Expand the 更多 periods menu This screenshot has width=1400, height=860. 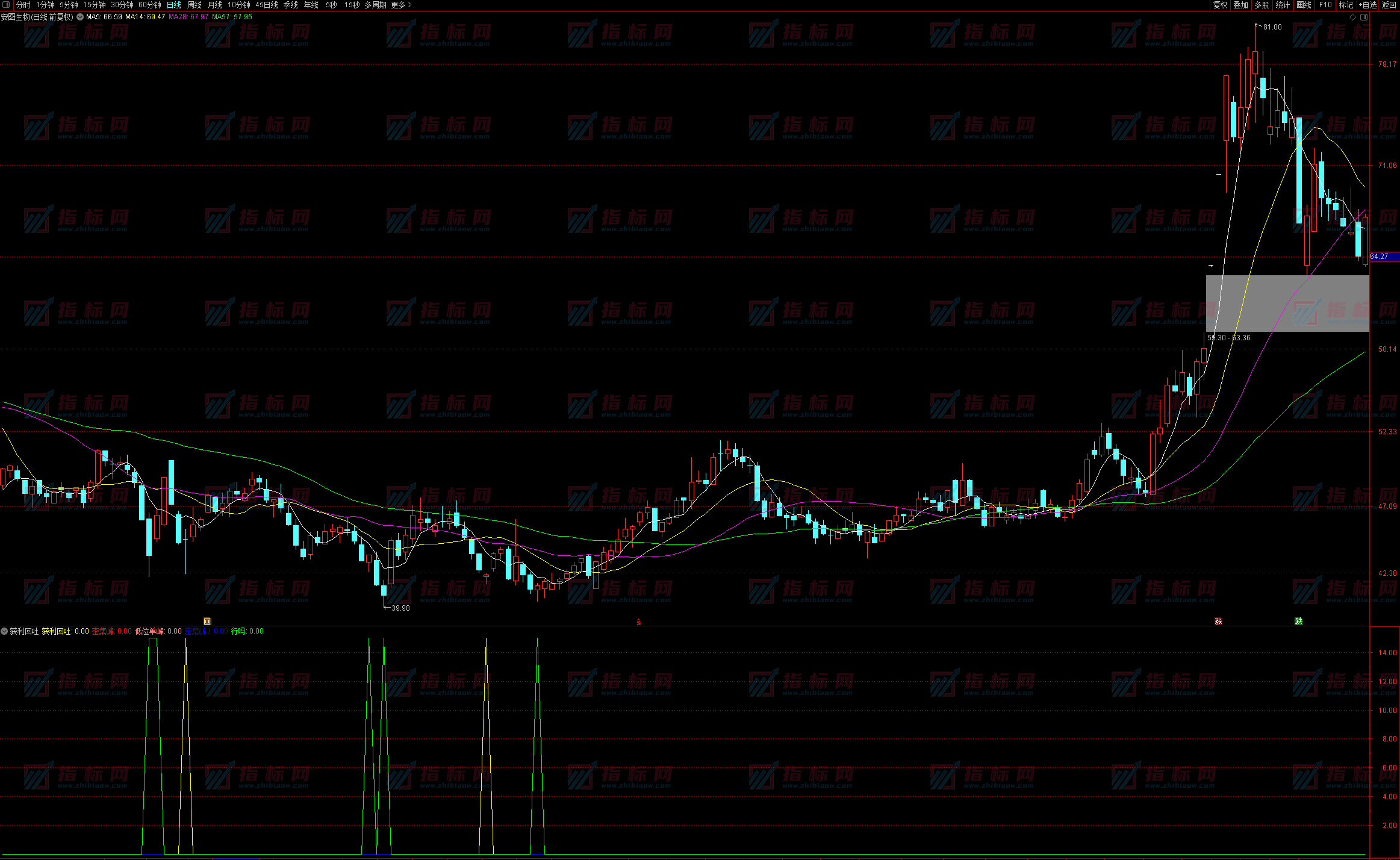coord(401,5)
